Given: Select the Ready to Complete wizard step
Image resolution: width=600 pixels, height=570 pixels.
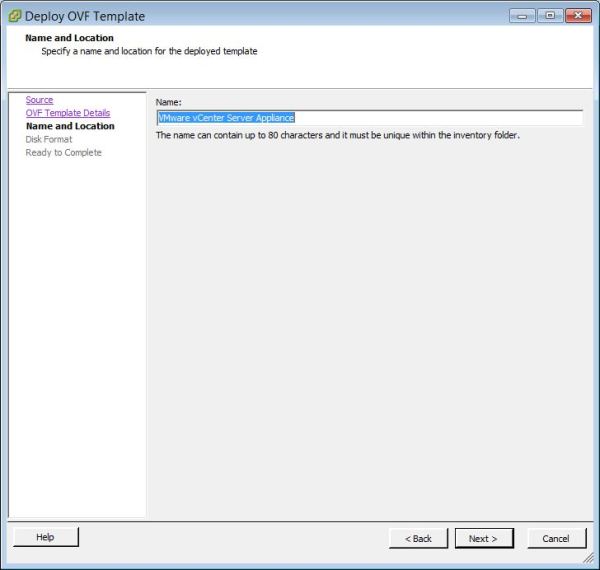Looking at the screenshot, I should [63, 152].
